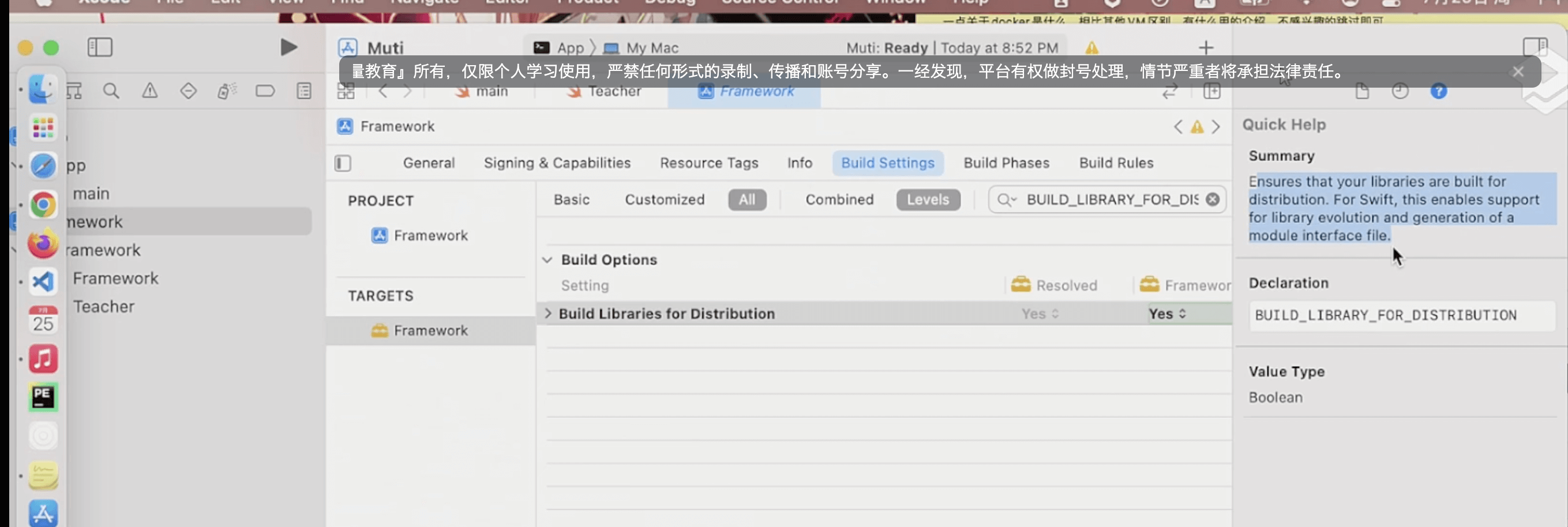Toggle the navigator sidebar icon
This screenshot has height=527, width=1568.
(x=100, y=47)
